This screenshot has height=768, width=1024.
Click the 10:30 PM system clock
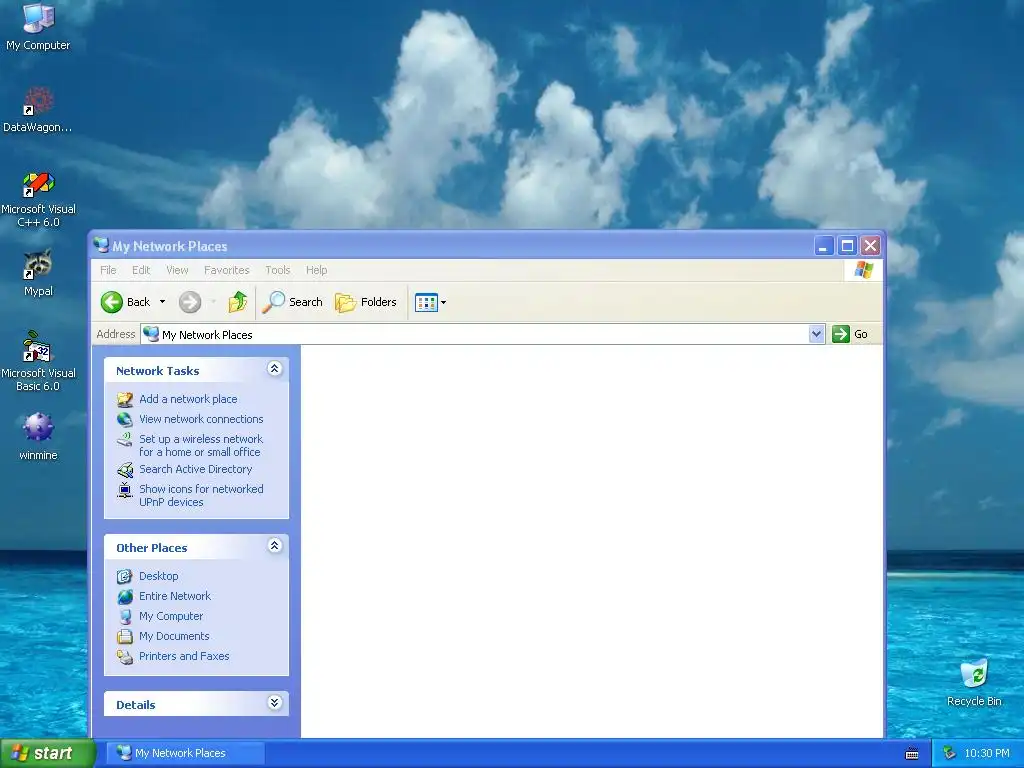click(987, 754)
